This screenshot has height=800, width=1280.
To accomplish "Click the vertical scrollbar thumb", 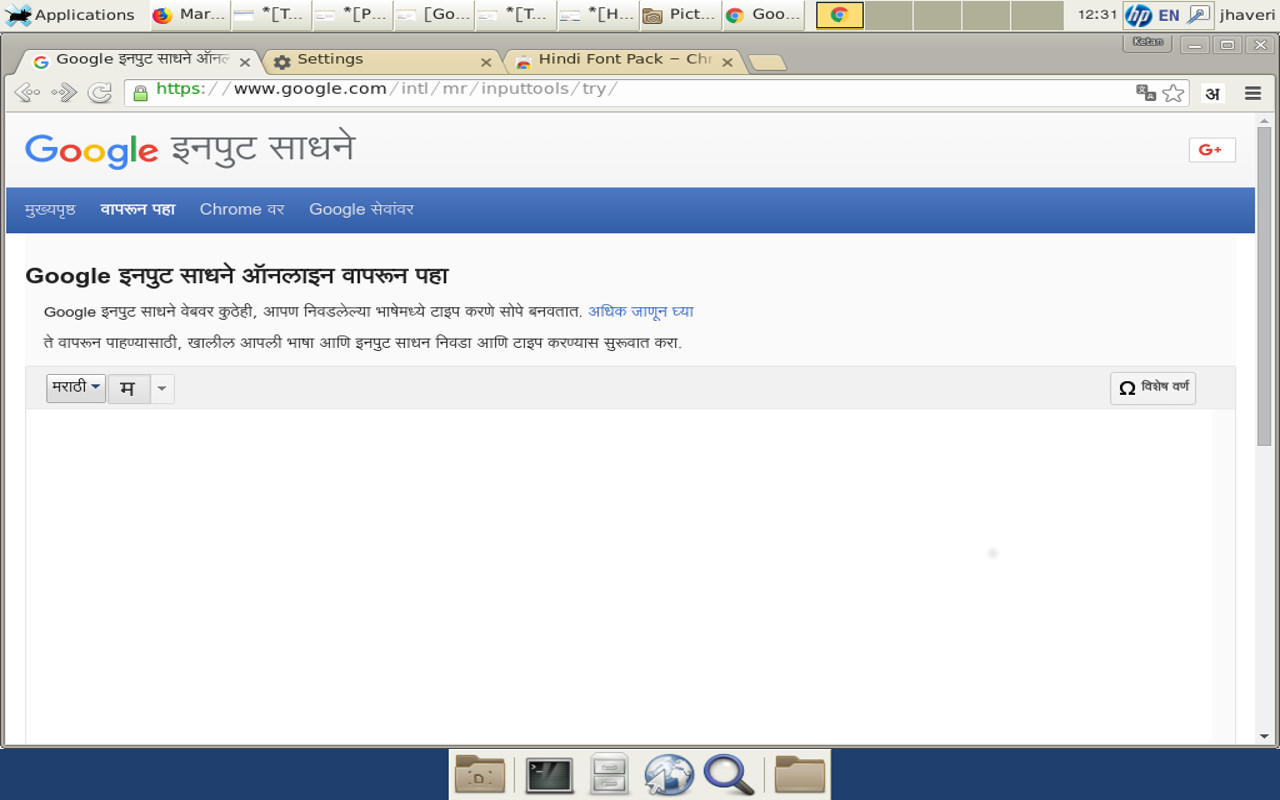I will tap(1264, 286).
